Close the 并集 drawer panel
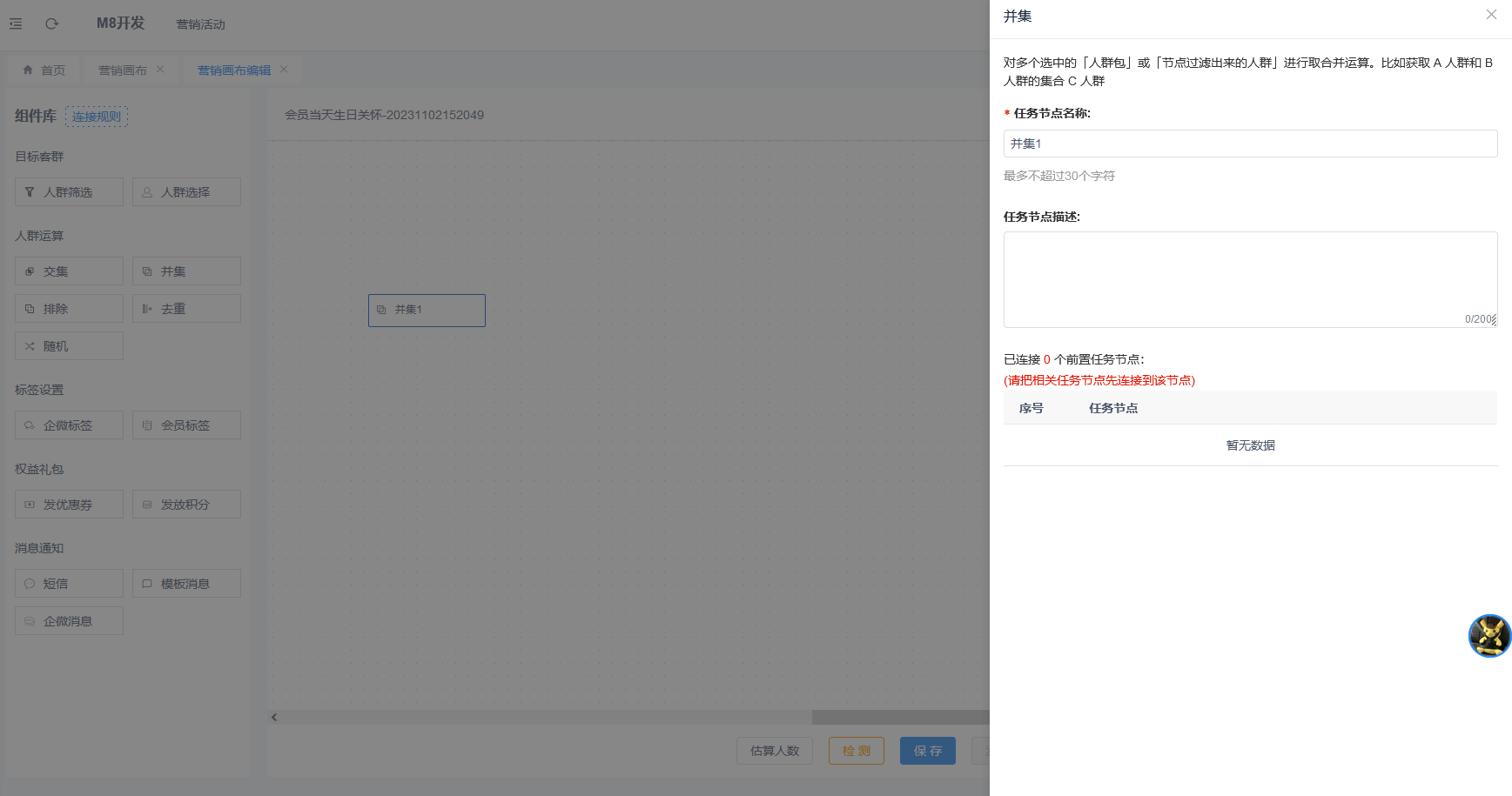The height and width of the screenshot is (796, 1512). [1491, 15]
